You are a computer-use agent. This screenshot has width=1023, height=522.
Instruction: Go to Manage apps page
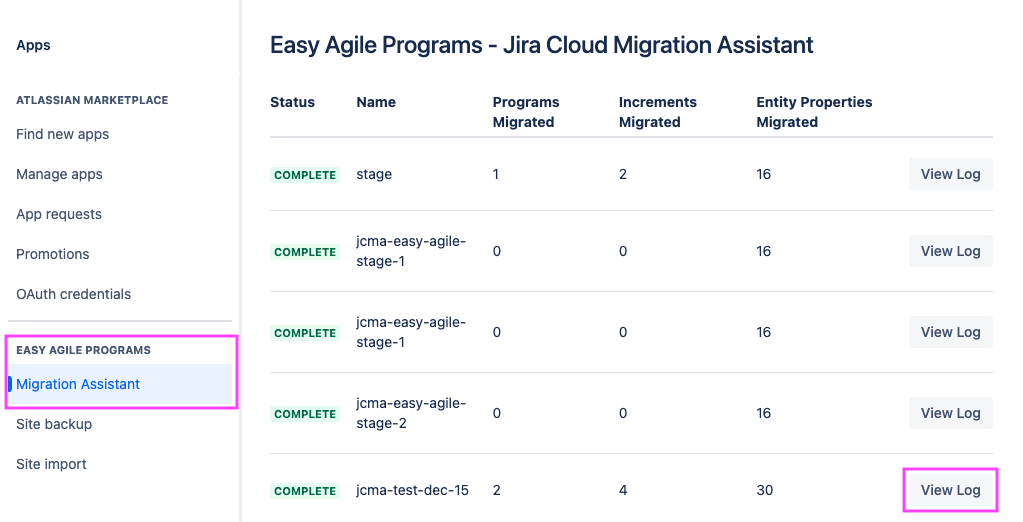click(x=59, y=174)
